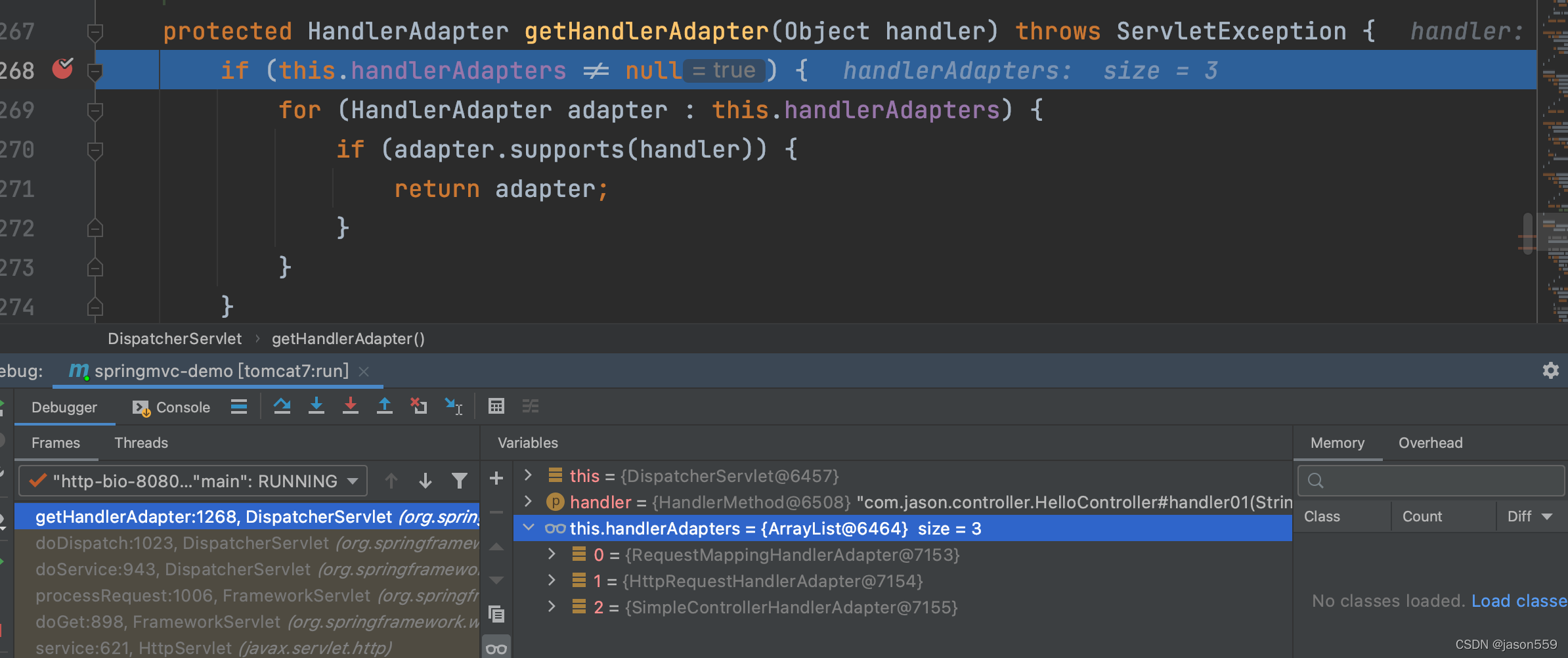Click the line number 268 in gutter
The width and height of the screenshot is (1568, 658).
click(x=17, y=70)
